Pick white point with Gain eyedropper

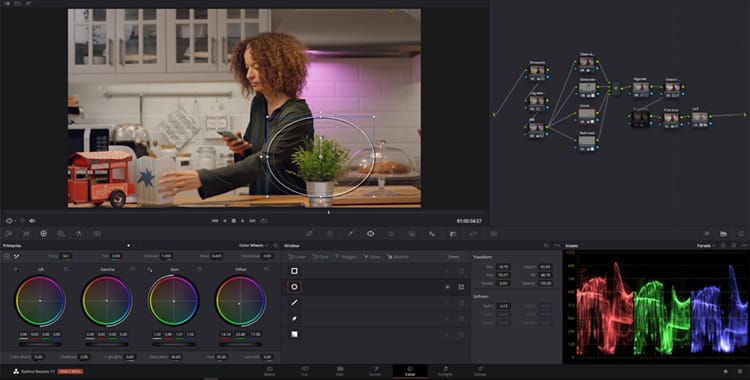tap(150, 270)
